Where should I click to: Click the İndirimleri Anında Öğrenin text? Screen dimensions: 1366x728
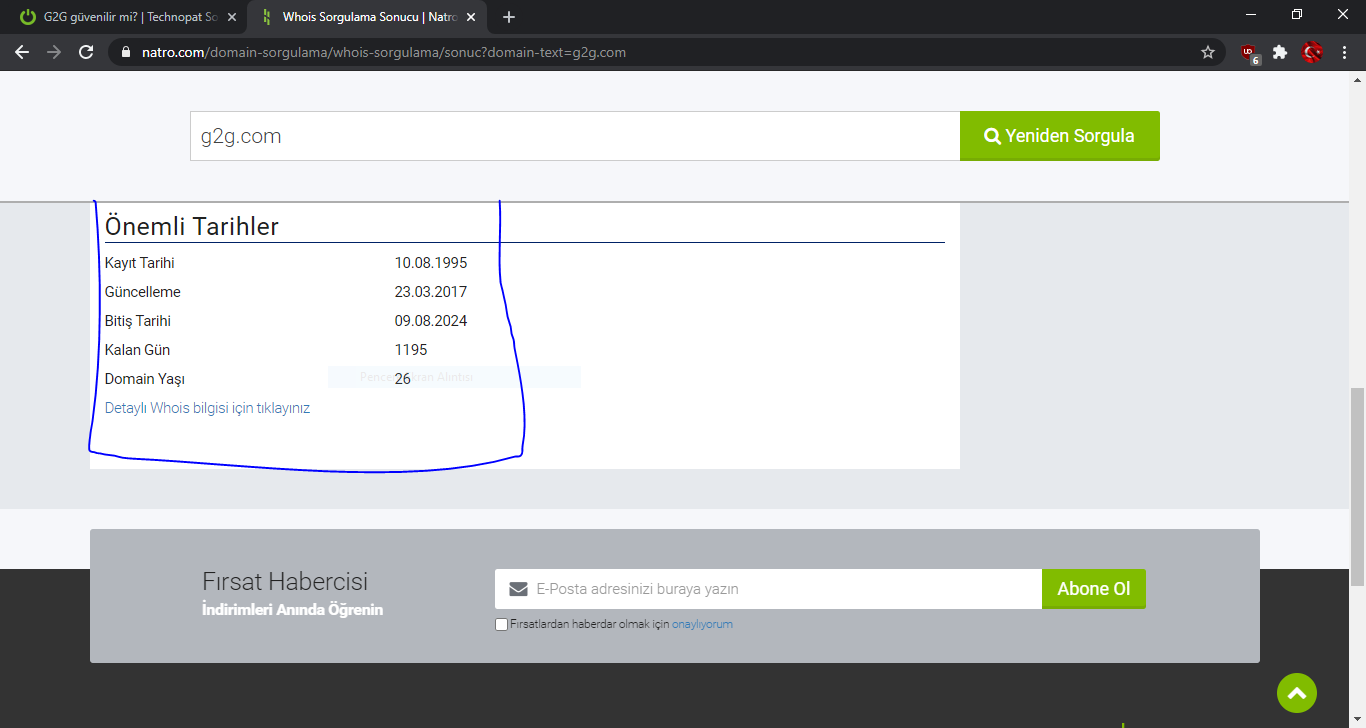pyautogui.click(x=292, y=609)
